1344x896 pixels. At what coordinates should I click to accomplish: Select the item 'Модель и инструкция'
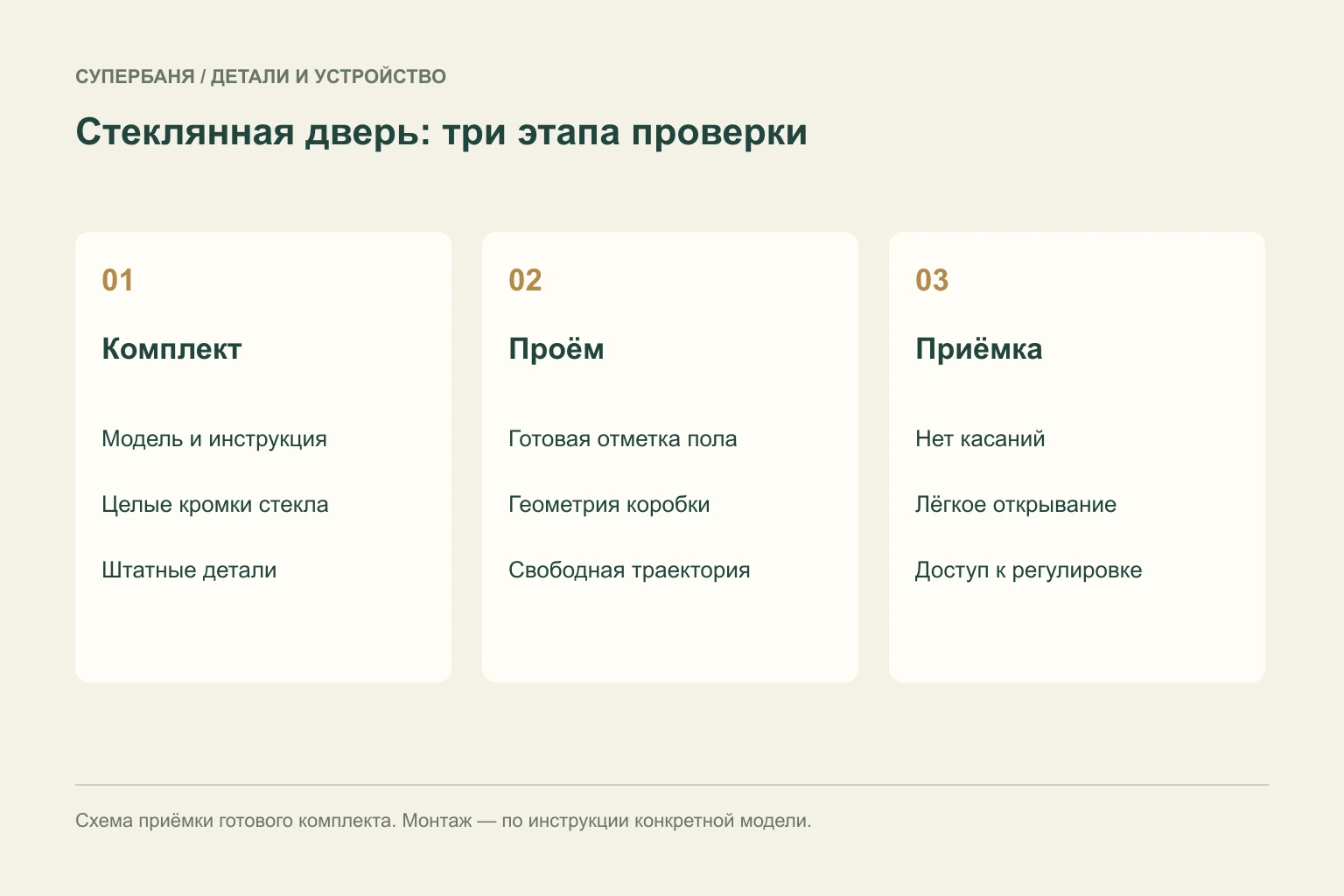click(214, 438)
